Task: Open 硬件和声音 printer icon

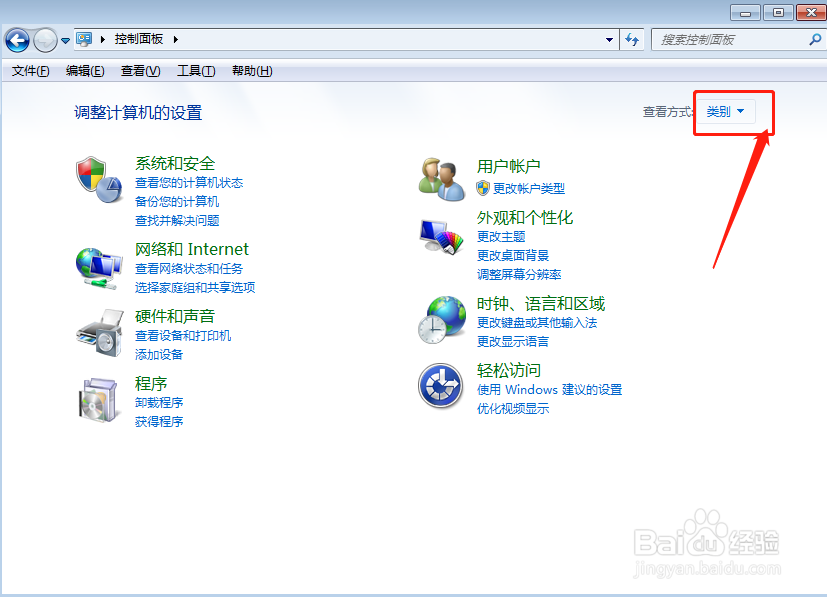Action: click(98, 332)
